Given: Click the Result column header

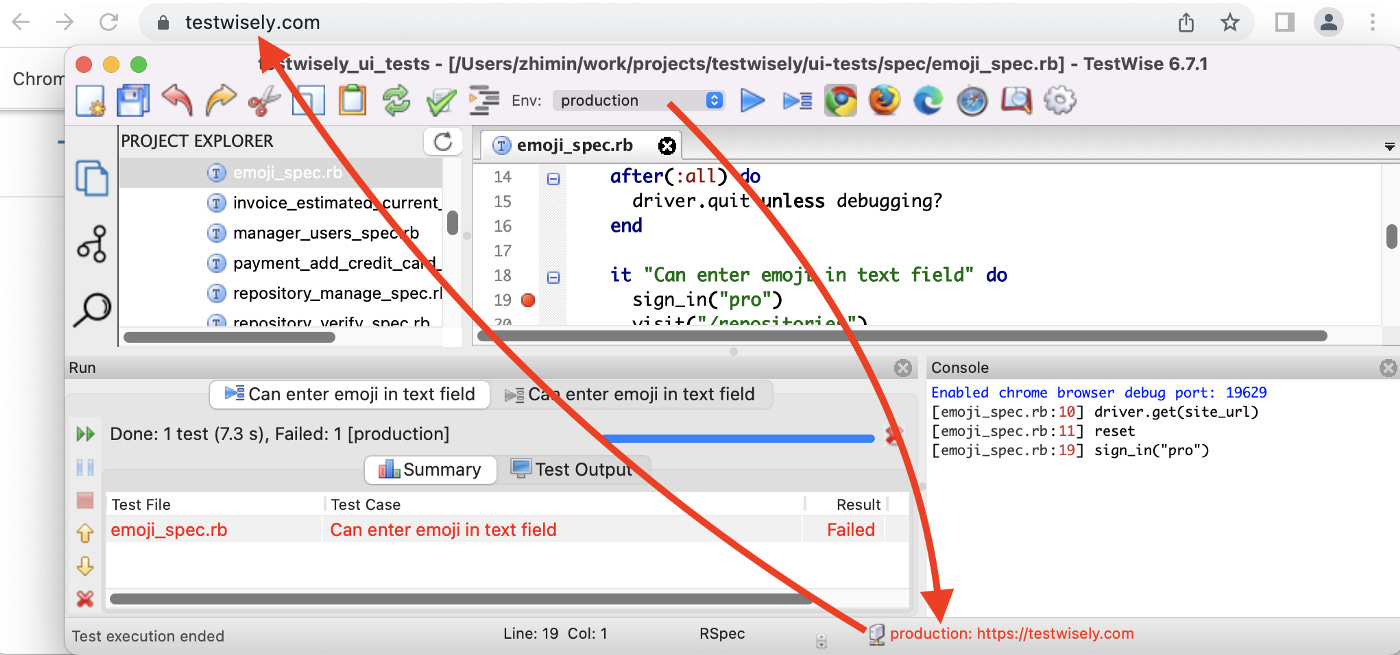Looking at the screenshot, I should (x=845, y=504).
